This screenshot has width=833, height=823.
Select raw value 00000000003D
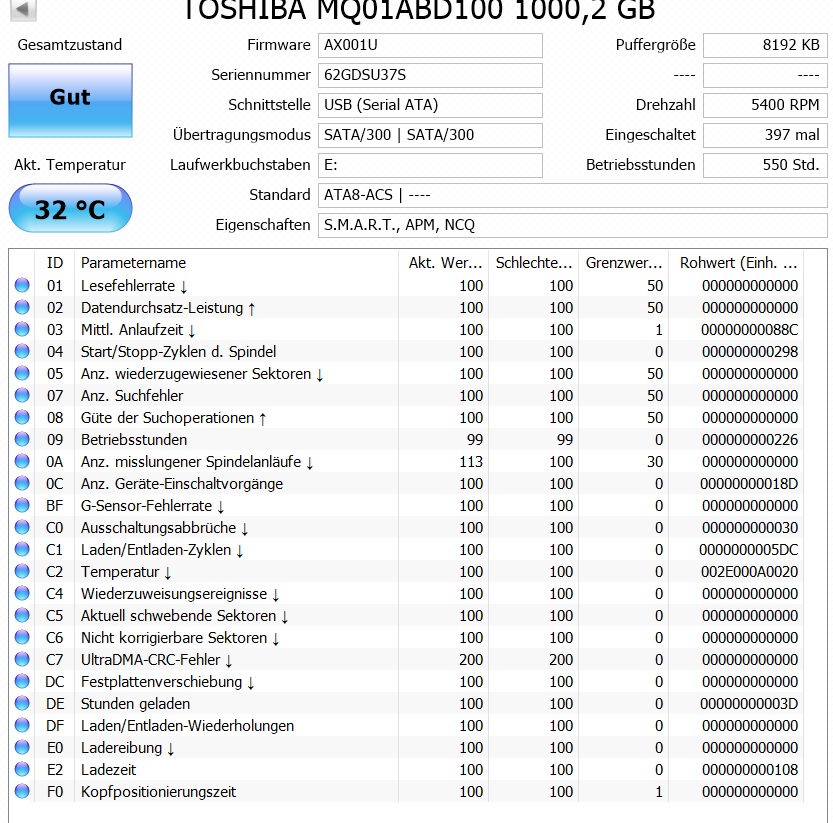[x=749, y=704]
